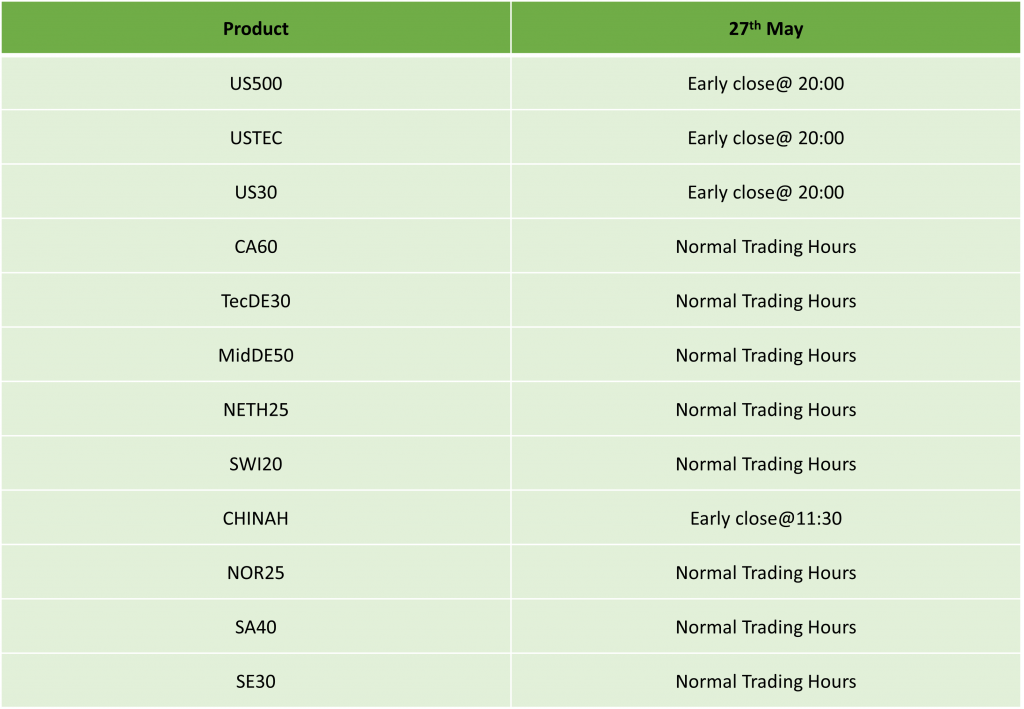1024x709 pixels.
Task: Select the SA40 product cell
Action: tap(255, 627)
